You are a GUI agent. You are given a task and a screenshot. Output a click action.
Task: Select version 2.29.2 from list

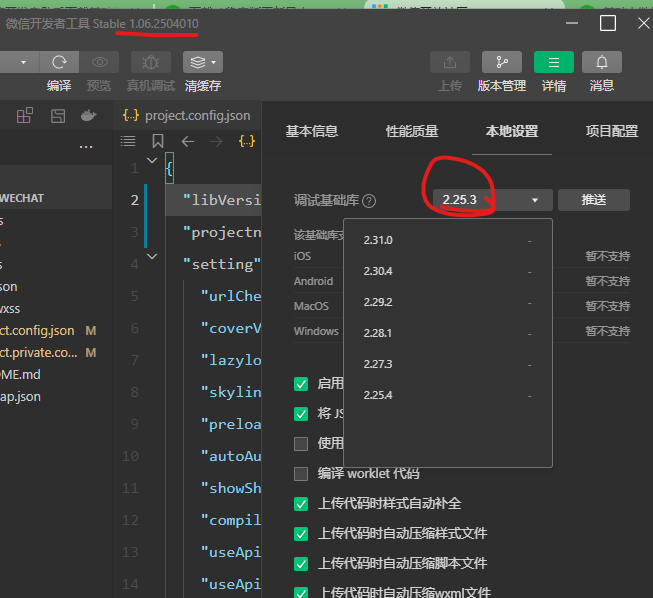pyautogui.click(x=448, y=302)
